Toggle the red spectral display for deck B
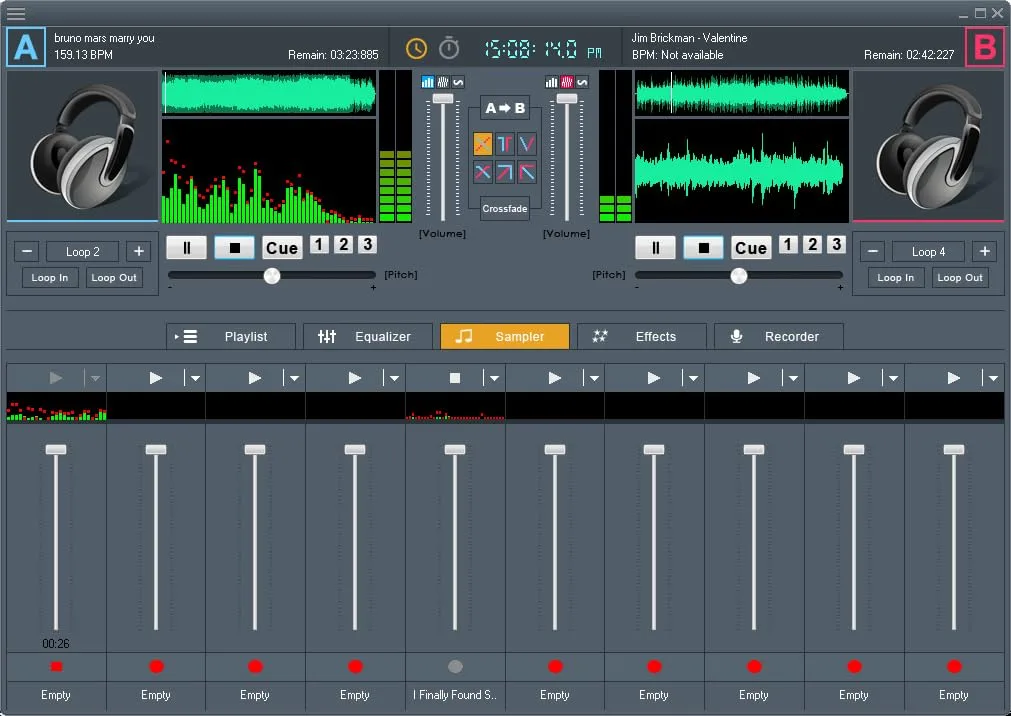 click(567, 81)
